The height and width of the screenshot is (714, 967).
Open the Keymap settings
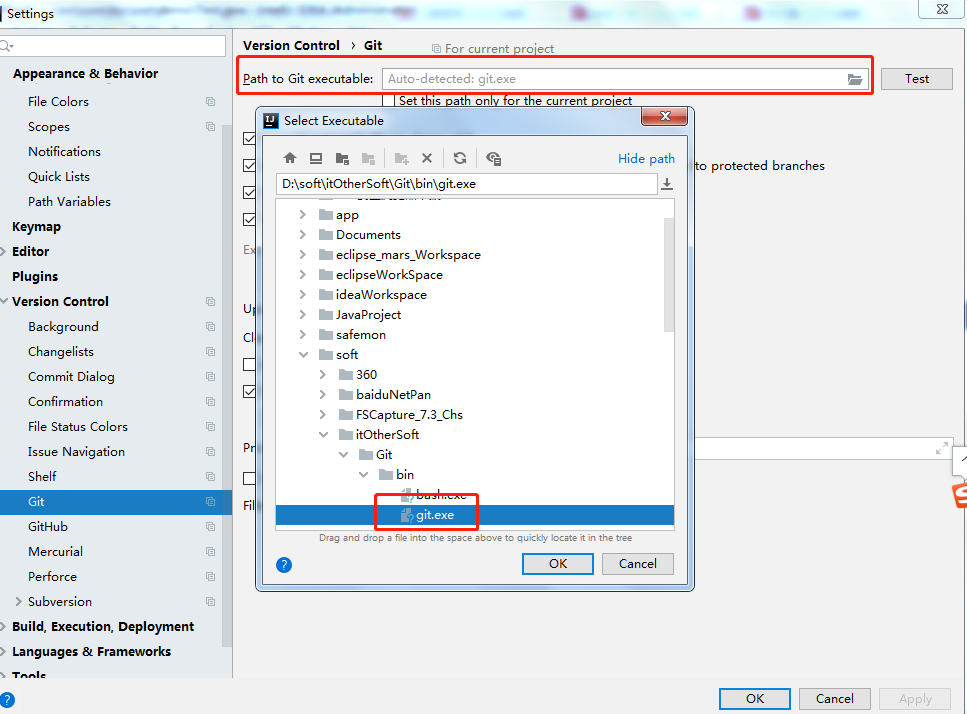pos(36,227)
